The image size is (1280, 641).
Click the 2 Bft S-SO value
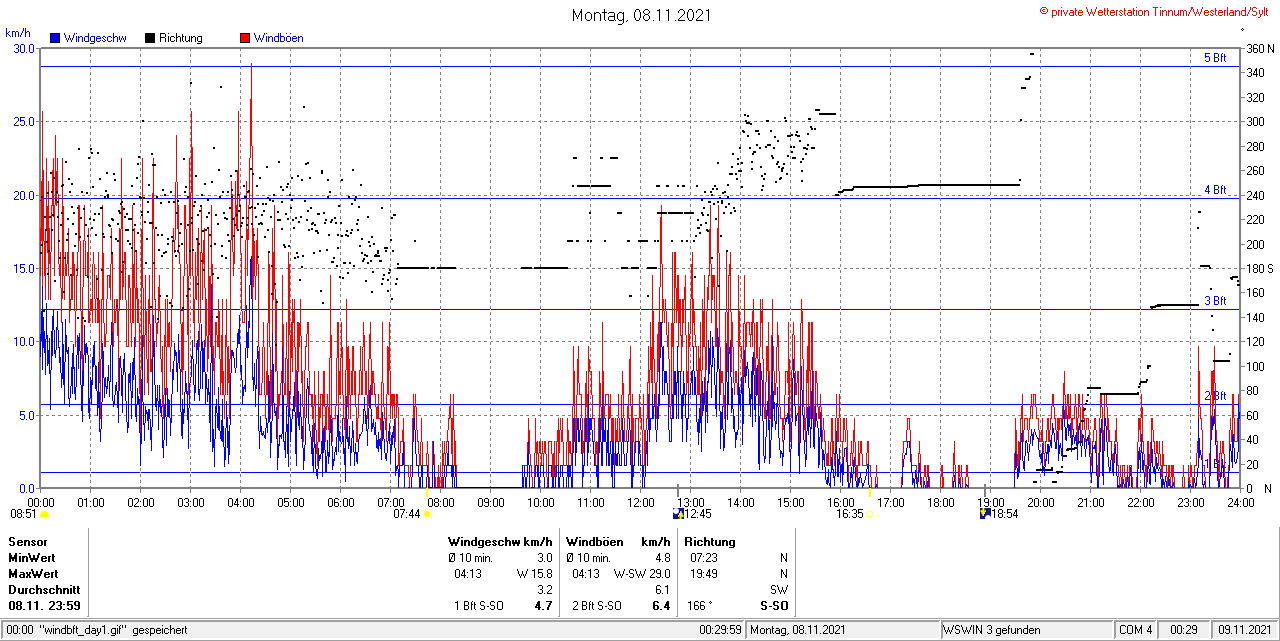pos(597,605)
